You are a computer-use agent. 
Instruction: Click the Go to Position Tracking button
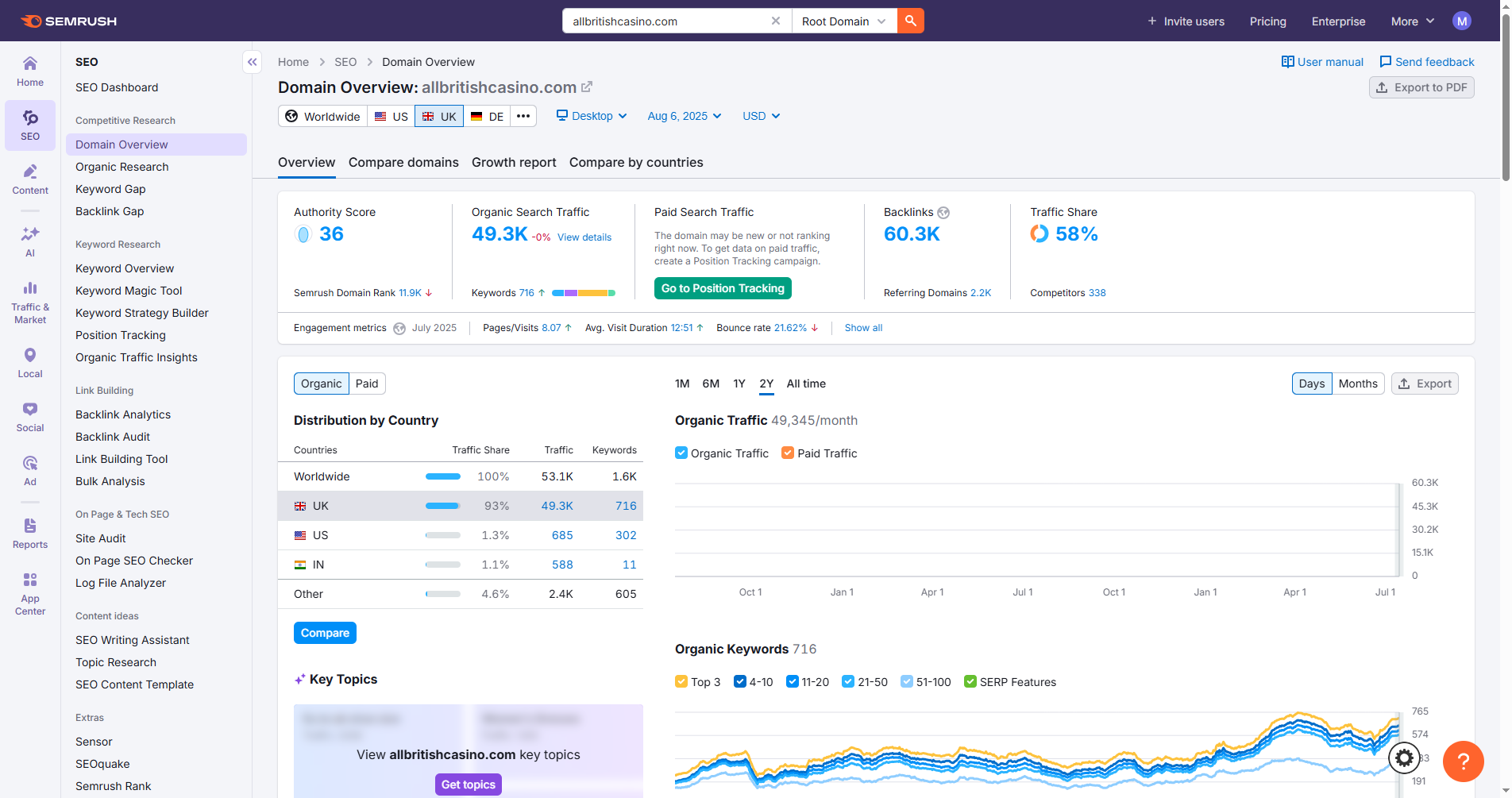(x=723, y=288)
